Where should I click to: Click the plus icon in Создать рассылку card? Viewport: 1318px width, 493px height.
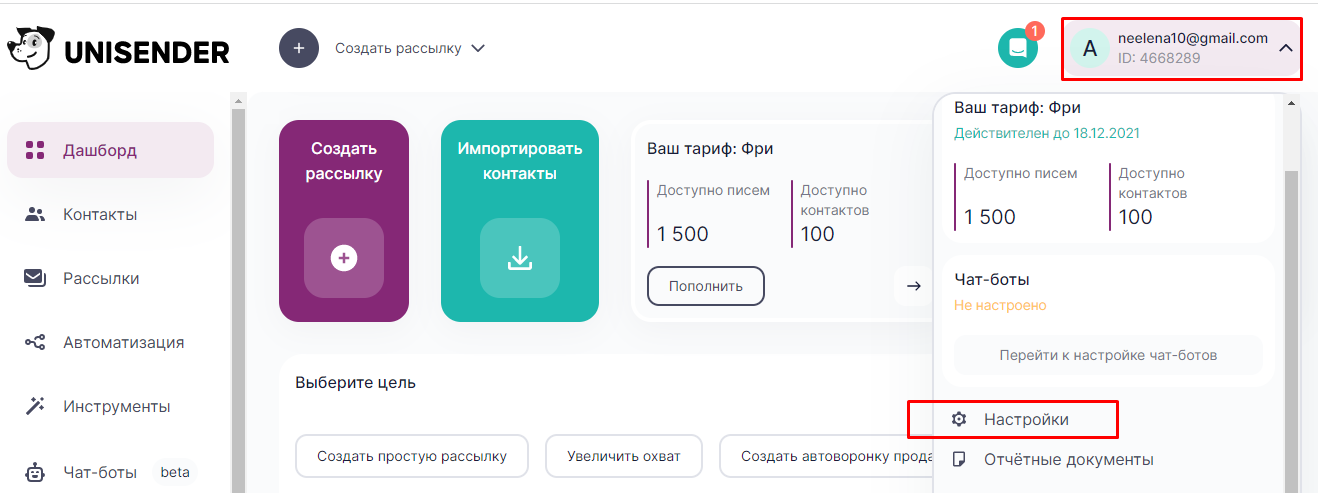point(344,258)
